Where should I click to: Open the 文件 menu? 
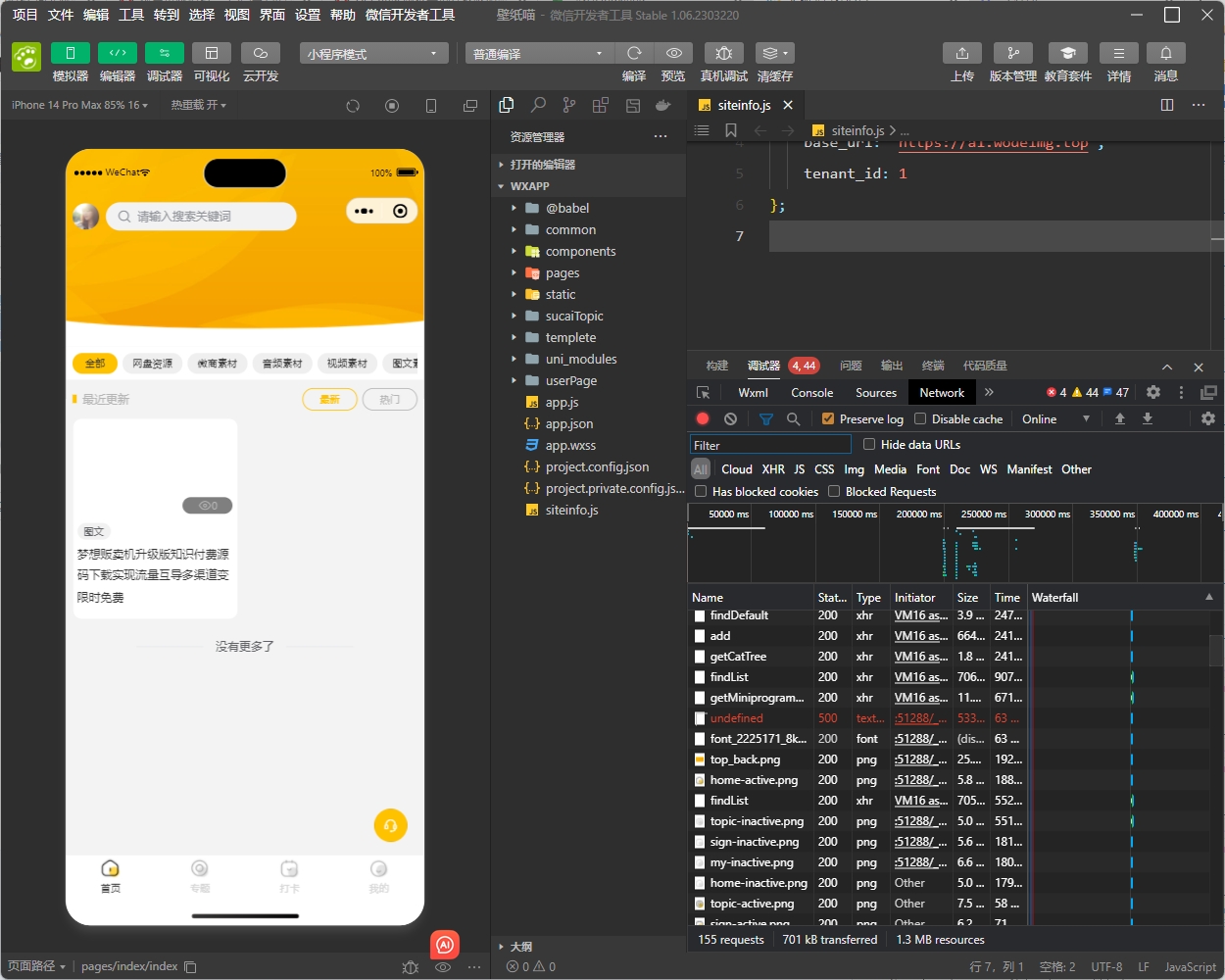coord(61,15)
